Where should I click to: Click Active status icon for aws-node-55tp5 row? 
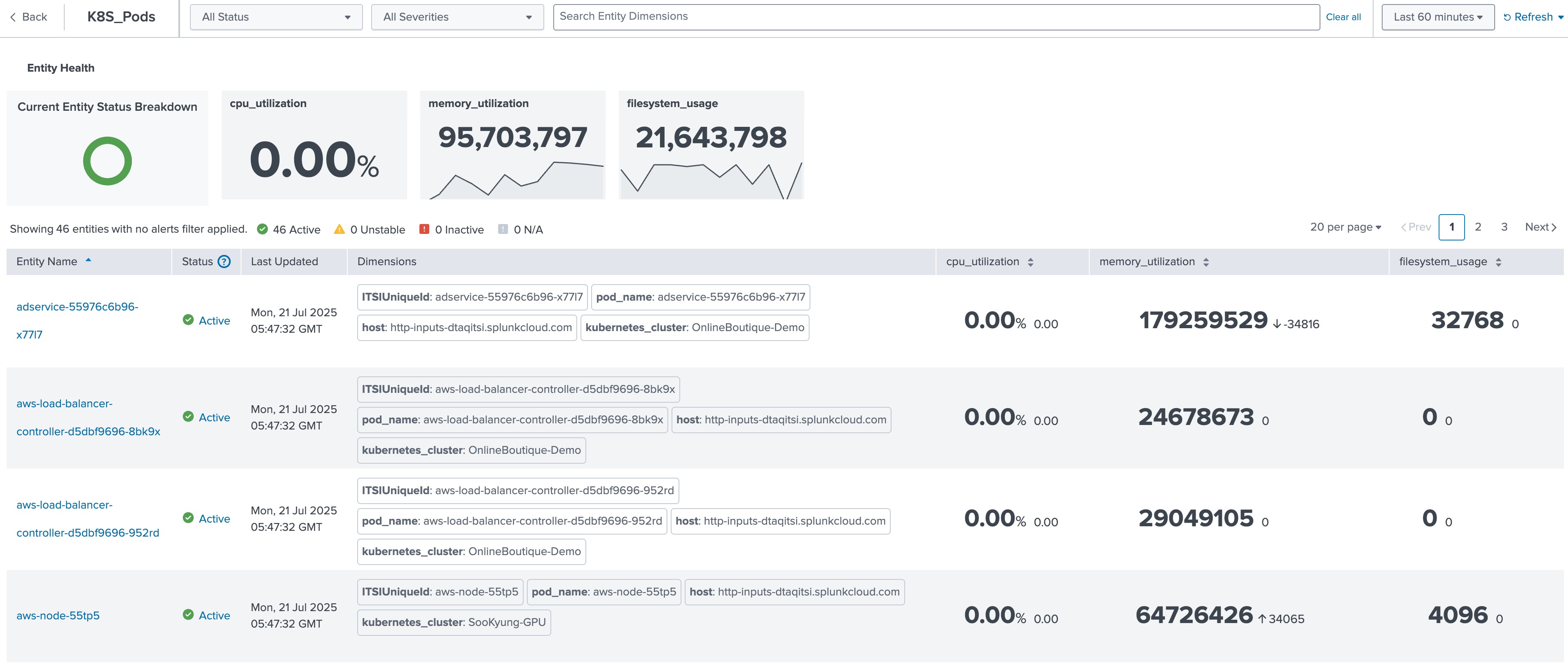click(188, 615)
